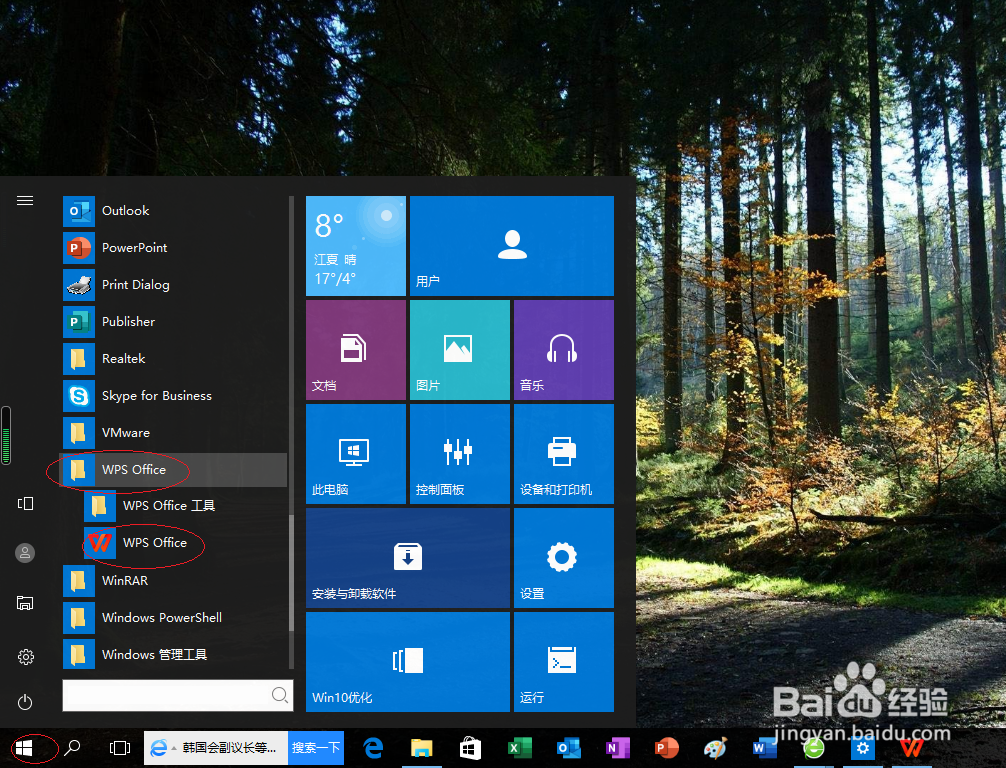Image resolution: width=1006 pixels, height=768 pixels.
Task: Launch OneNote from the taskbar
Action: 617,748
